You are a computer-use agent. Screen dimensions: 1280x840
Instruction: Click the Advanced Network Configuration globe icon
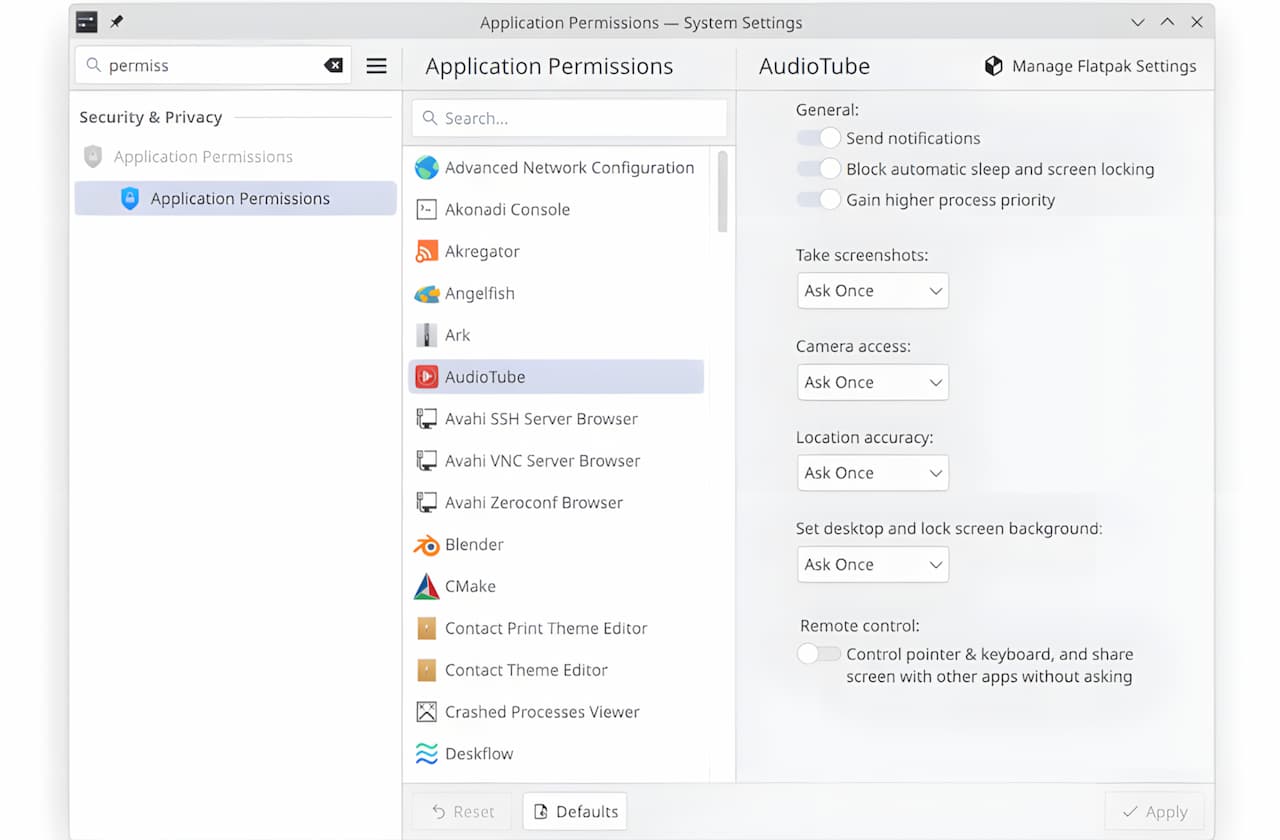(426, 168)
